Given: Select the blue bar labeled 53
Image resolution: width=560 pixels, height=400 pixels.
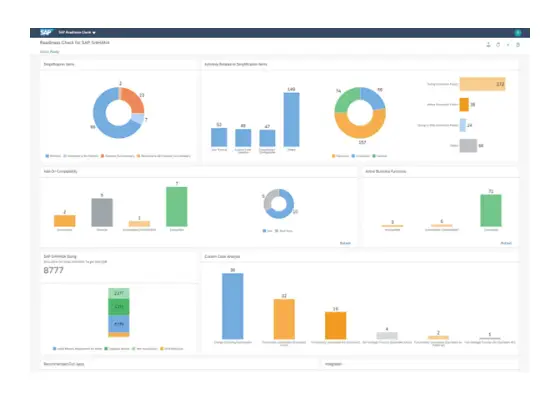Looking at the screenshot, I should click(219, 137).
